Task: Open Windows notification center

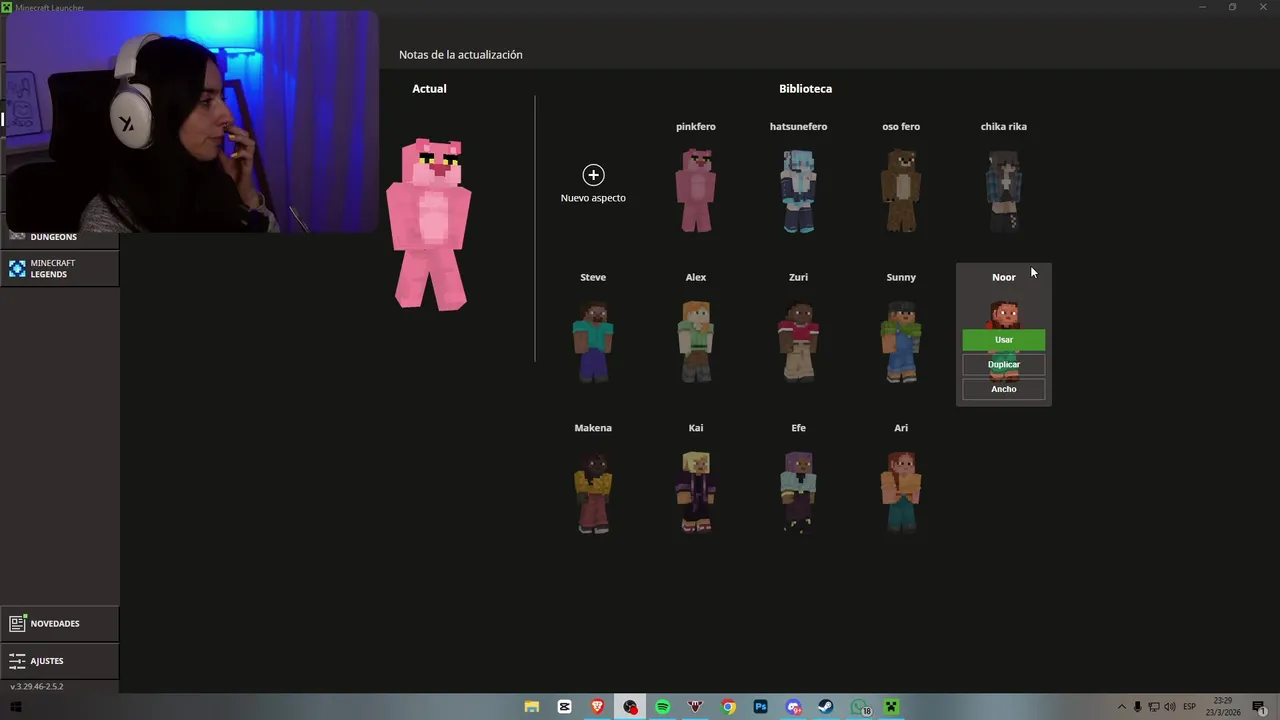Action: click(1259, 707)
